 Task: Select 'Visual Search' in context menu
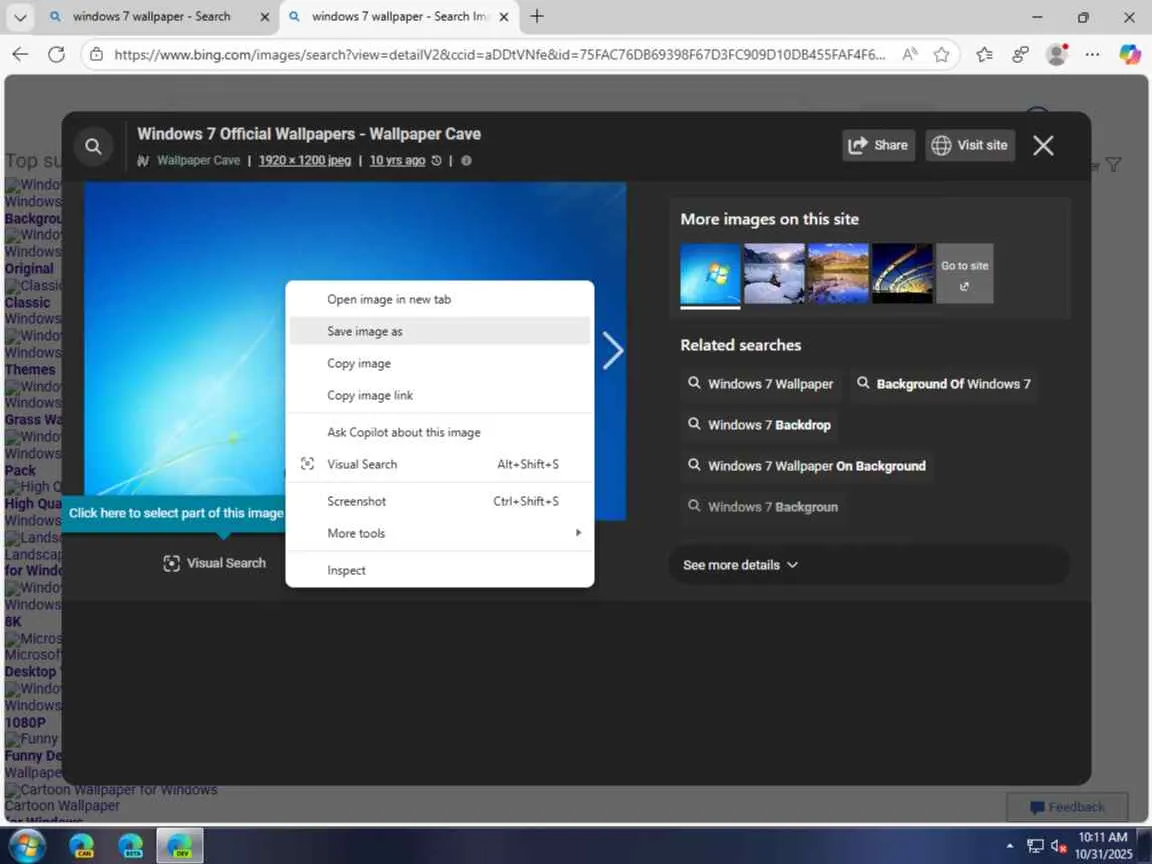click(440, 464)
